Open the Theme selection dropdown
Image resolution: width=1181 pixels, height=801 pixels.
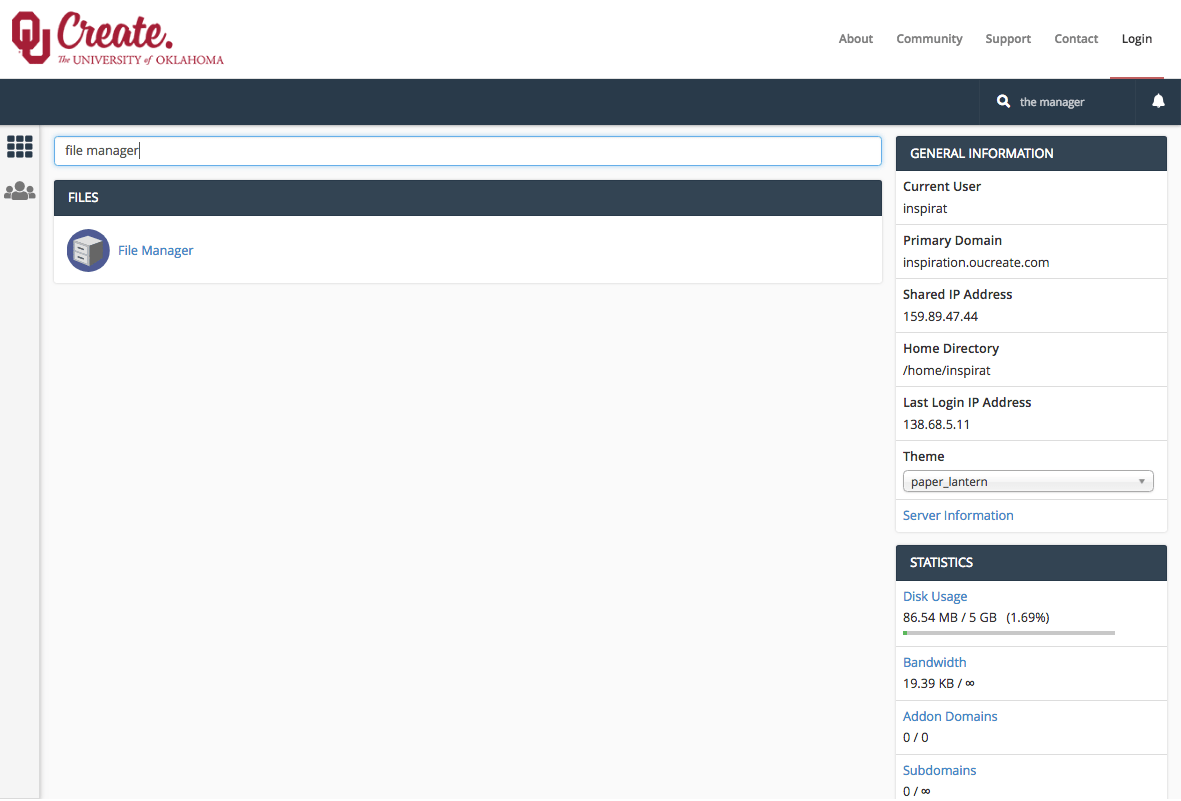click(1028, 481)
